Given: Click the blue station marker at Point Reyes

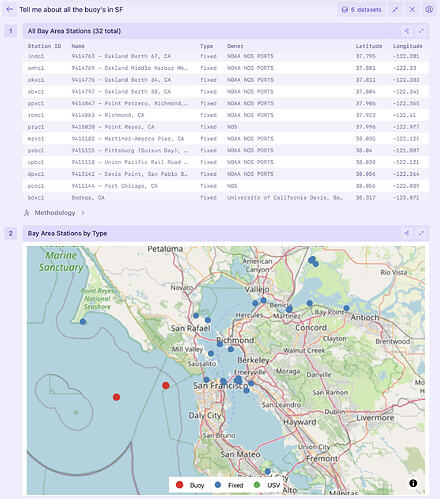Looking at the screenshot, I should (x=83, y=322).
